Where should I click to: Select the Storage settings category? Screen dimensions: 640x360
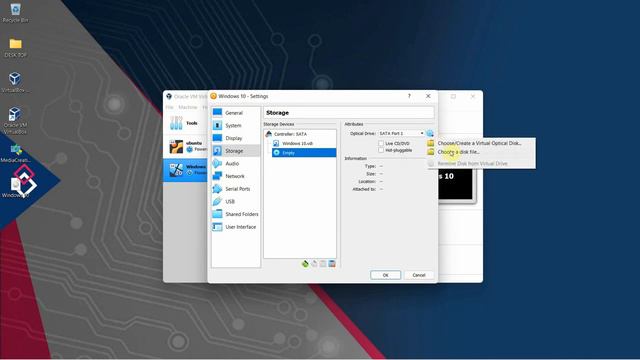235,151
